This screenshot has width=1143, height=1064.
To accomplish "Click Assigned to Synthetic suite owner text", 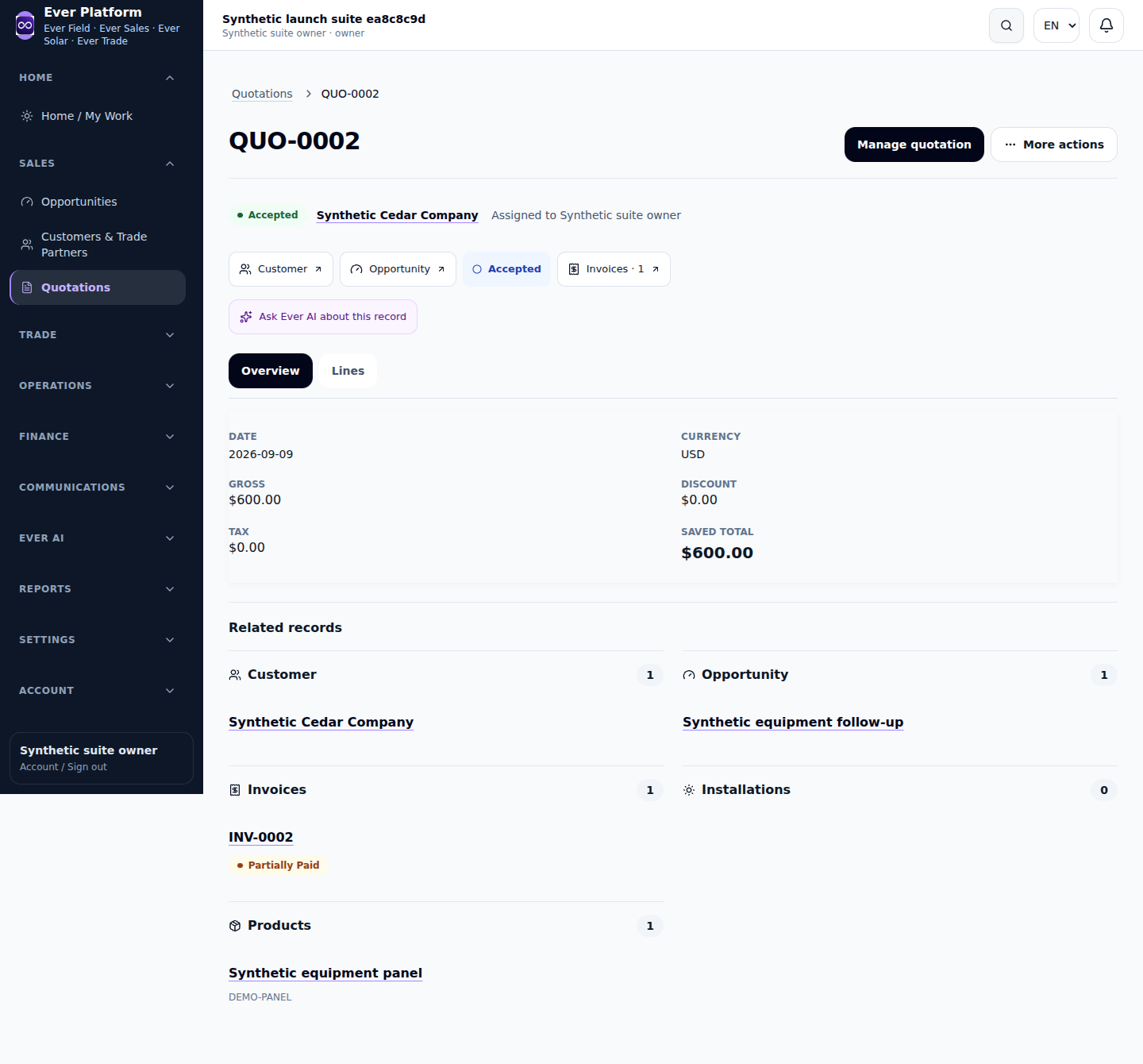I will pyautogui.click(x=586, y=215).
